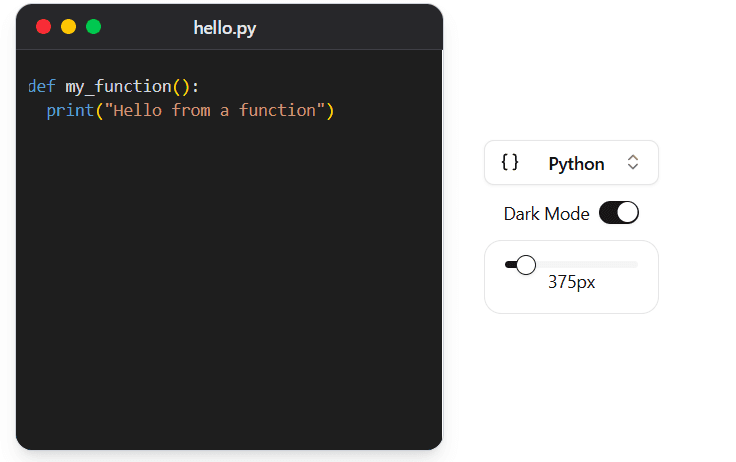Click the "Dark Mode" text label
Screen dimensions: 736x462
click(x=546, y=214)
